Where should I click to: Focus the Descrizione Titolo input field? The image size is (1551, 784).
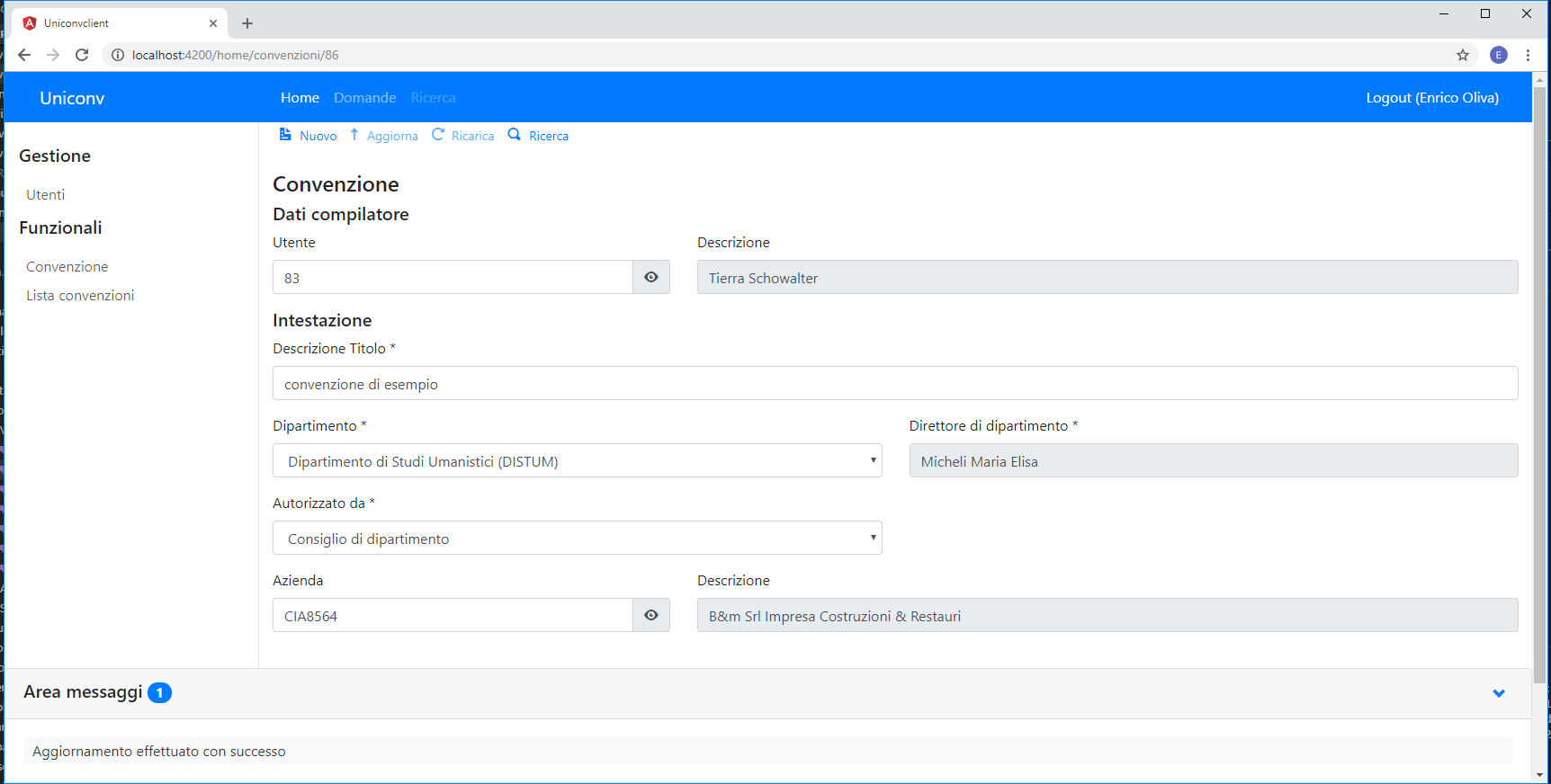click(895, 383)
